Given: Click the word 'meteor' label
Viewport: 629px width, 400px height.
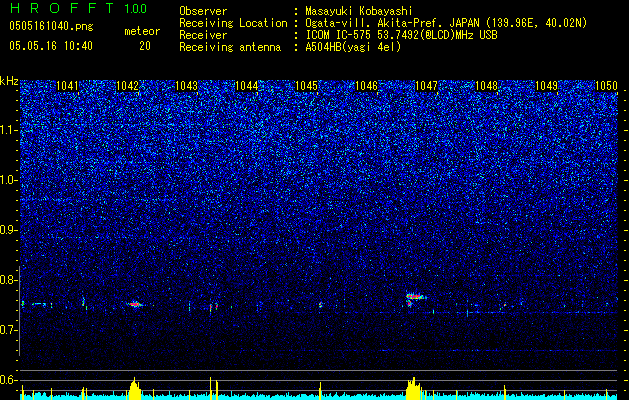Looking at the screenshot, I should [142, 31].
